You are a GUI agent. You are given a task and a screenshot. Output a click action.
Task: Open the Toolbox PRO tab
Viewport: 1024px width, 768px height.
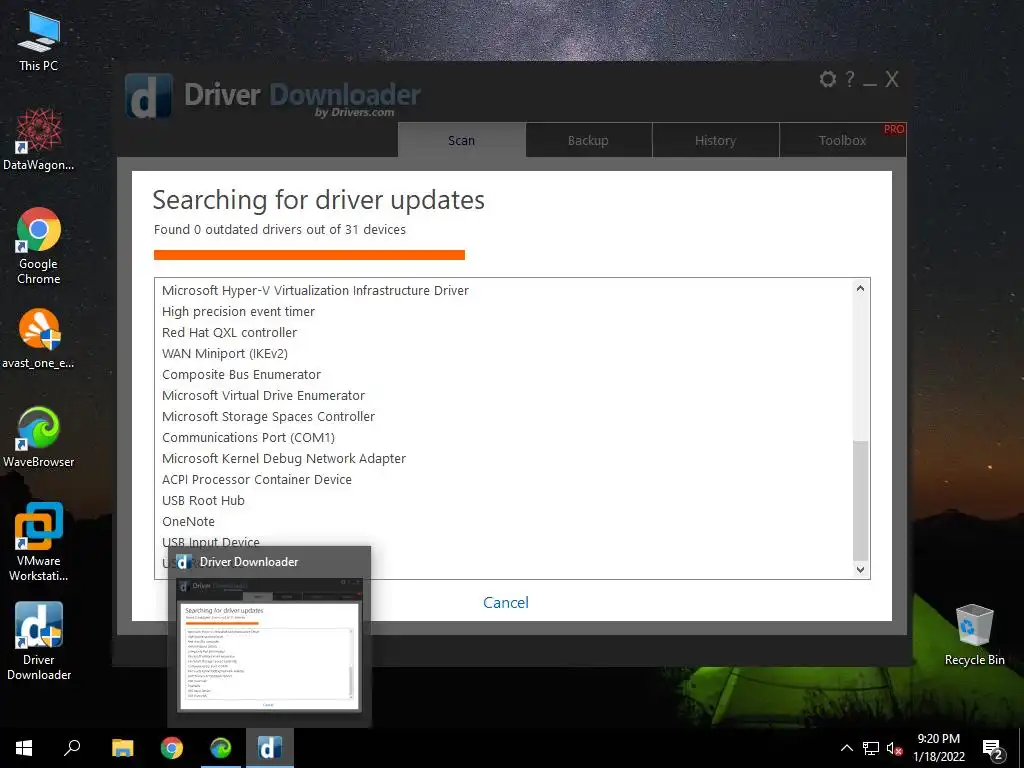[x=842, y=140]
